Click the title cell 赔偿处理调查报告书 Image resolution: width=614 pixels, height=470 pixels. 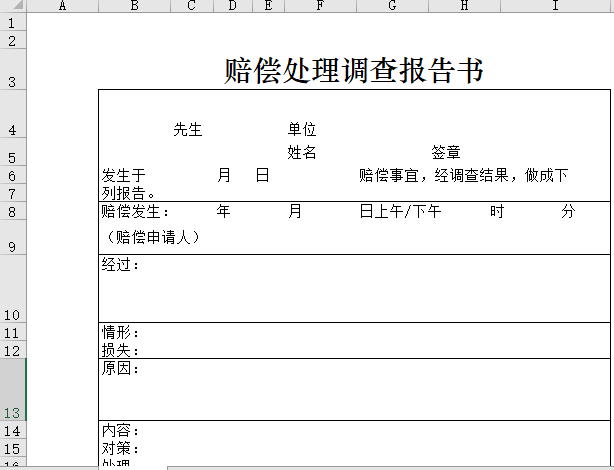(354, 71)
